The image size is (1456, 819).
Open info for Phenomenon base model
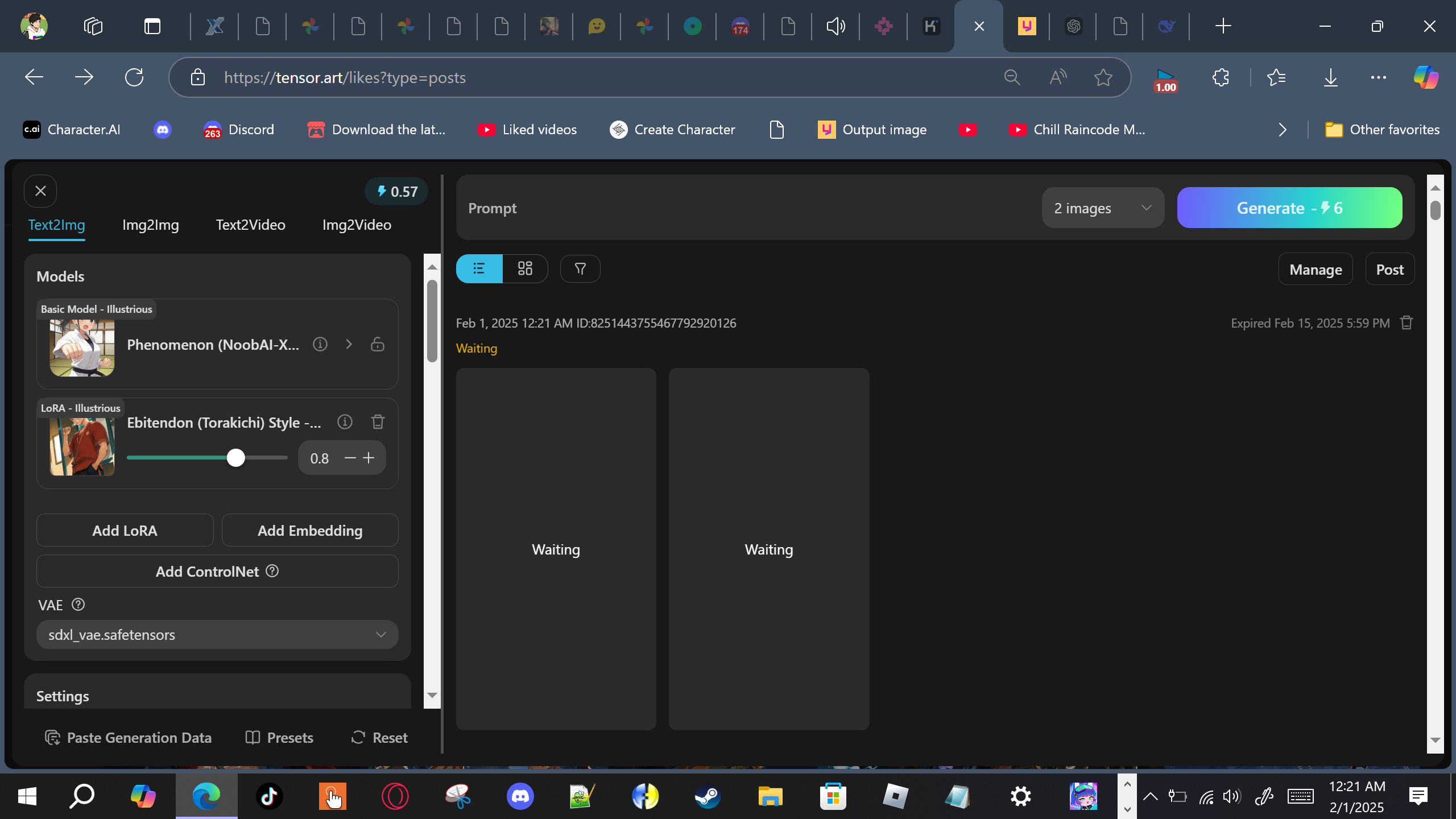point(320,344)
